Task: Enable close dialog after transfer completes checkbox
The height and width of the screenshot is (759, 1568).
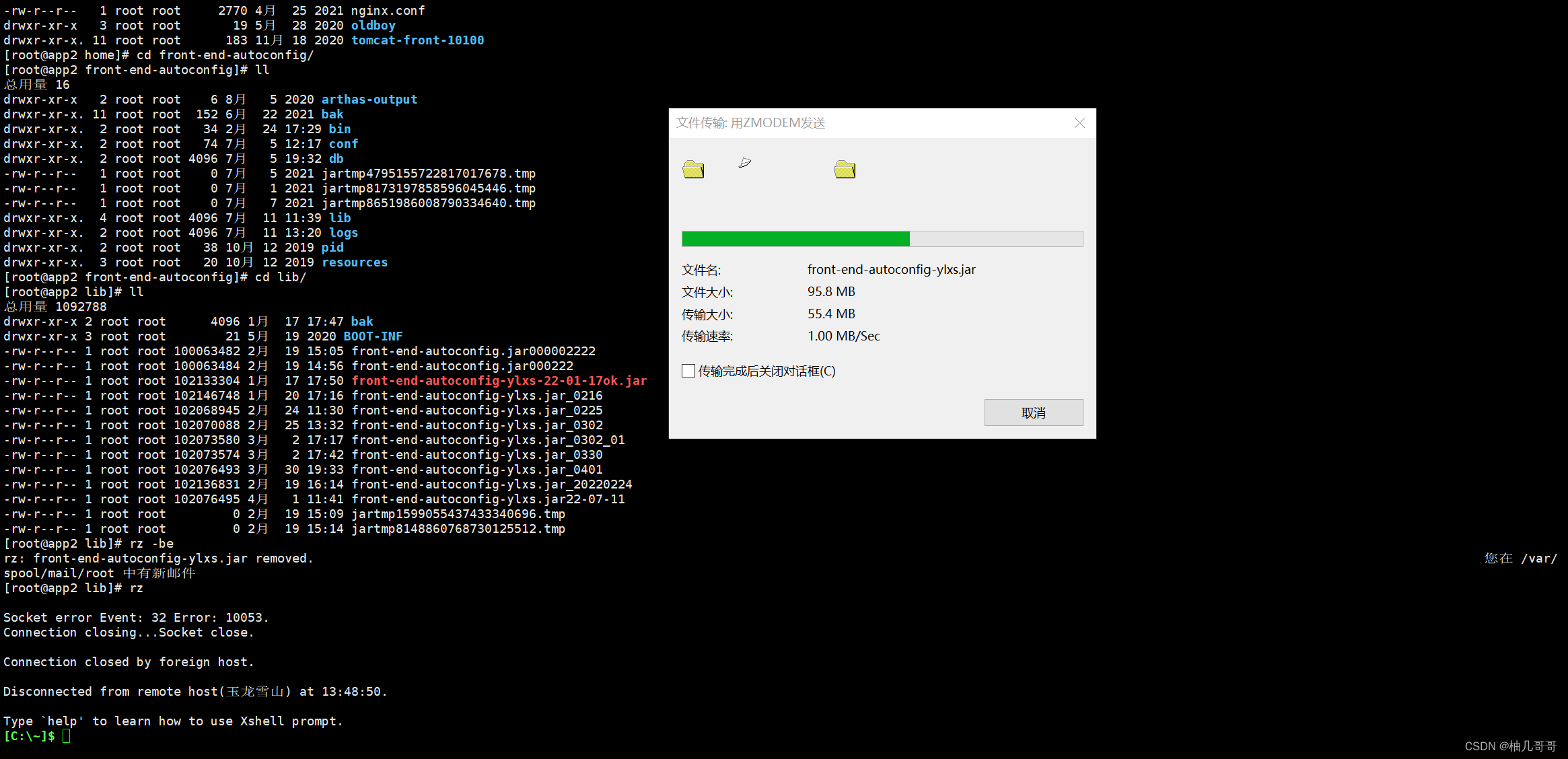Action: (688, 371)
